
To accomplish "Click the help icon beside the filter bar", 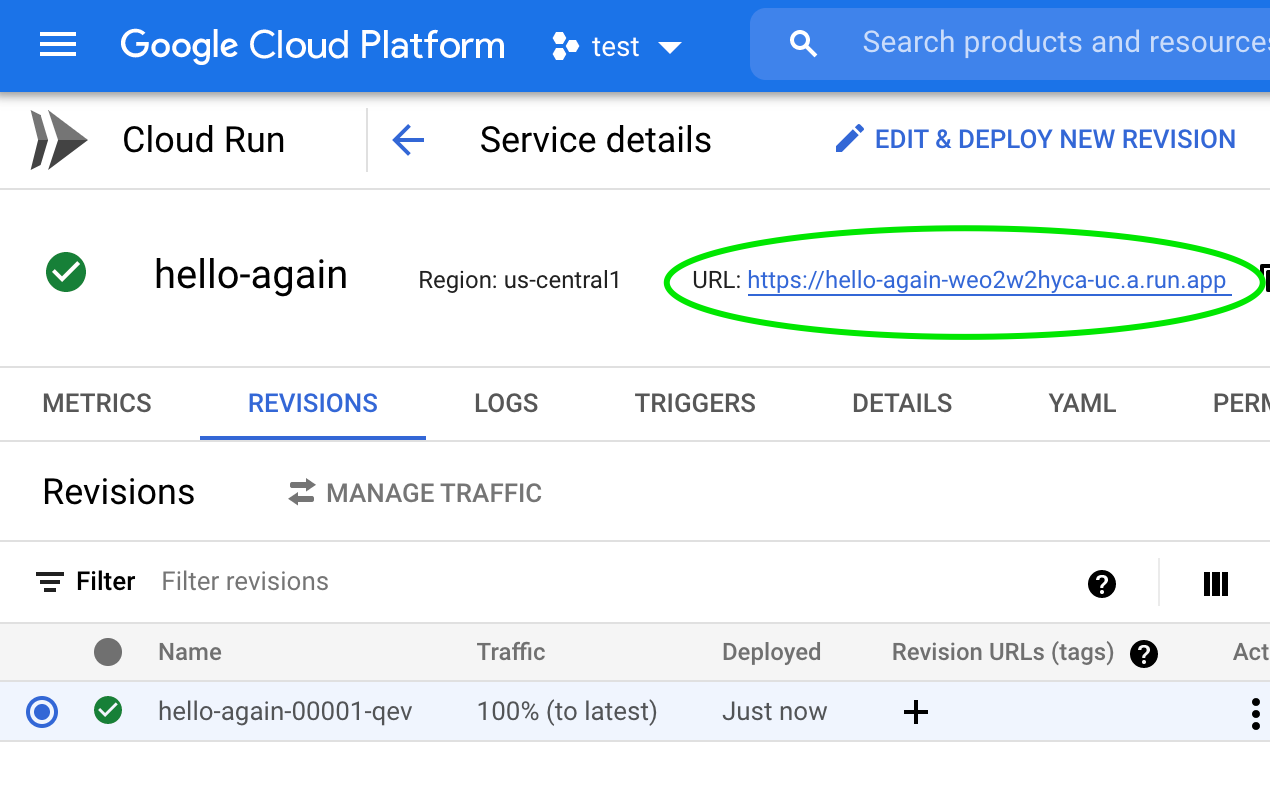I will click(x=1101, y=583).
